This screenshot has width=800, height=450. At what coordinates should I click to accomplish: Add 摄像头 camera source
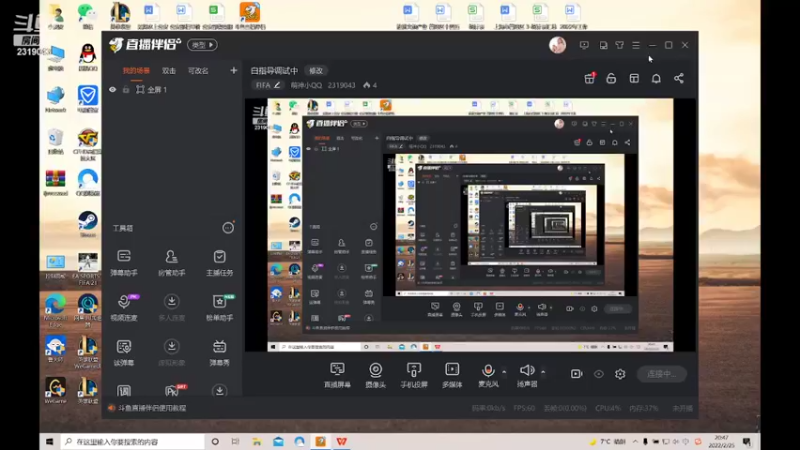(x=376, y=375)
